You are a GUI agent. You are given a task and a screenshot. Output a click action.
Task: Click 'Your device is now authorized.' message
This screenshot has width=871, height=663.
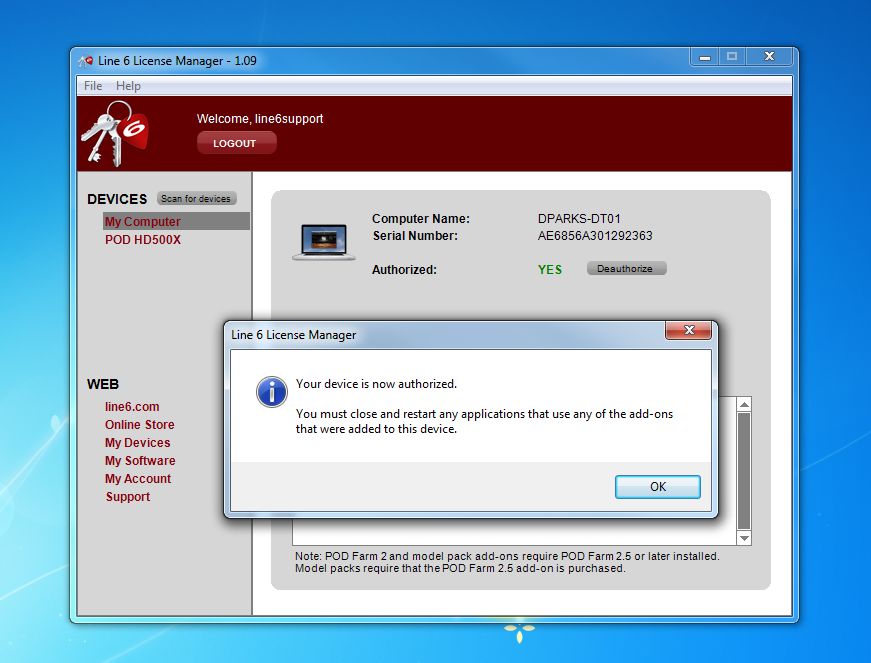coord(376,384)
